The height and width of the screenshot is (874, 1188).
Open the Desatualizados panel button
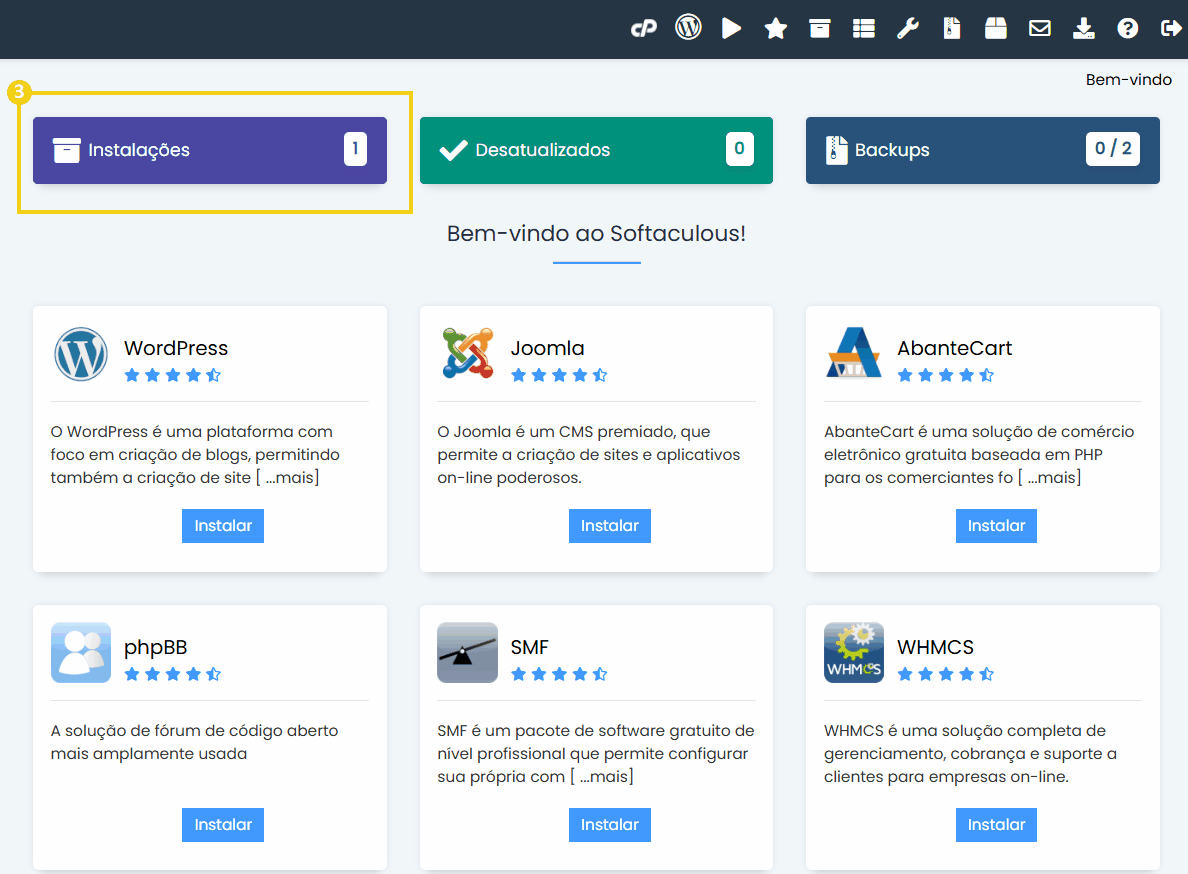tap(596, 150)
